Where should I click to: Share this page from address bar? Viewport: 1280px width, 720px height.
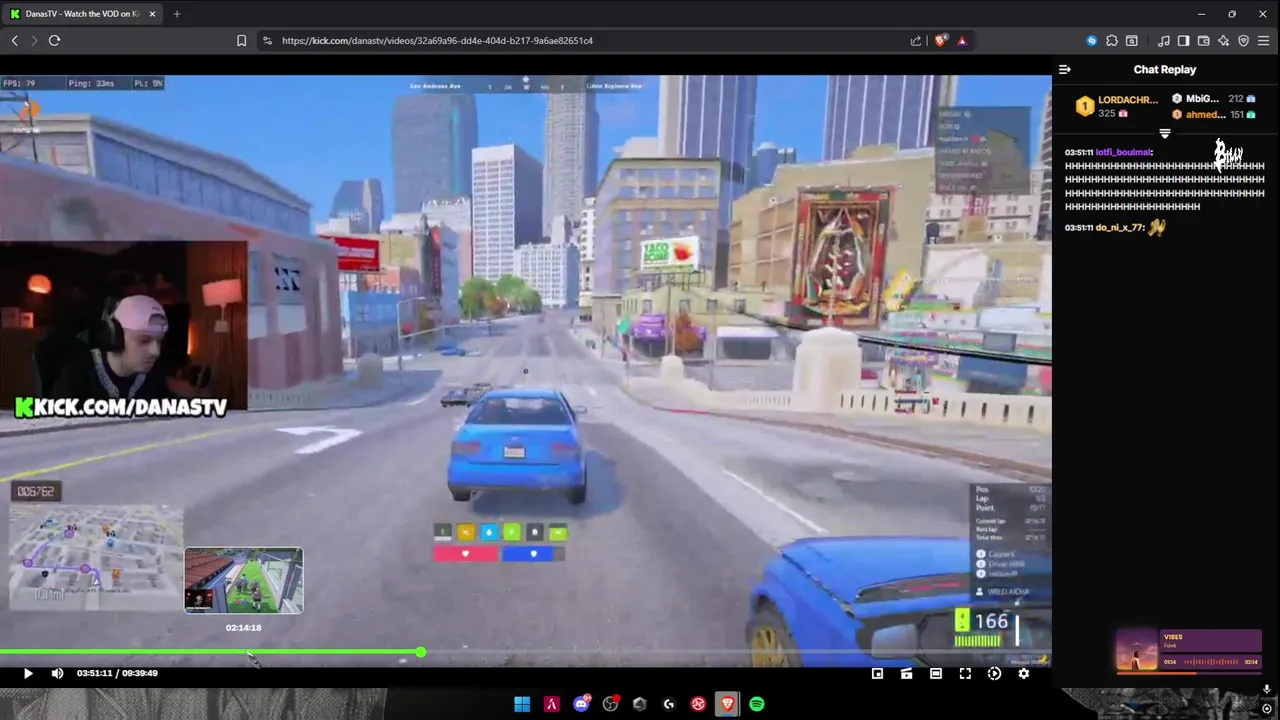[x=915, y=40]
